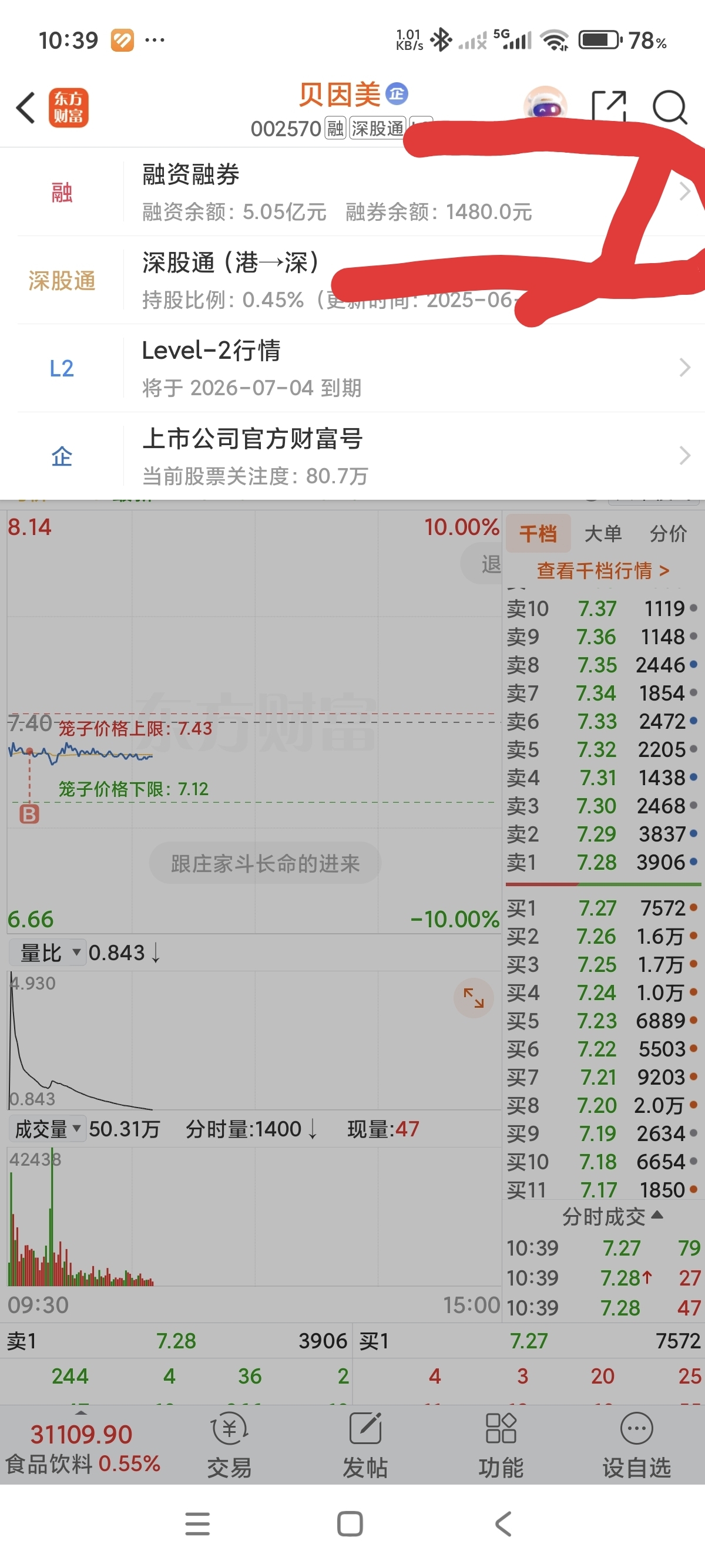Tap the B buy marker on chart
This screenshot has height=1568, width=705.
(29, 814)
